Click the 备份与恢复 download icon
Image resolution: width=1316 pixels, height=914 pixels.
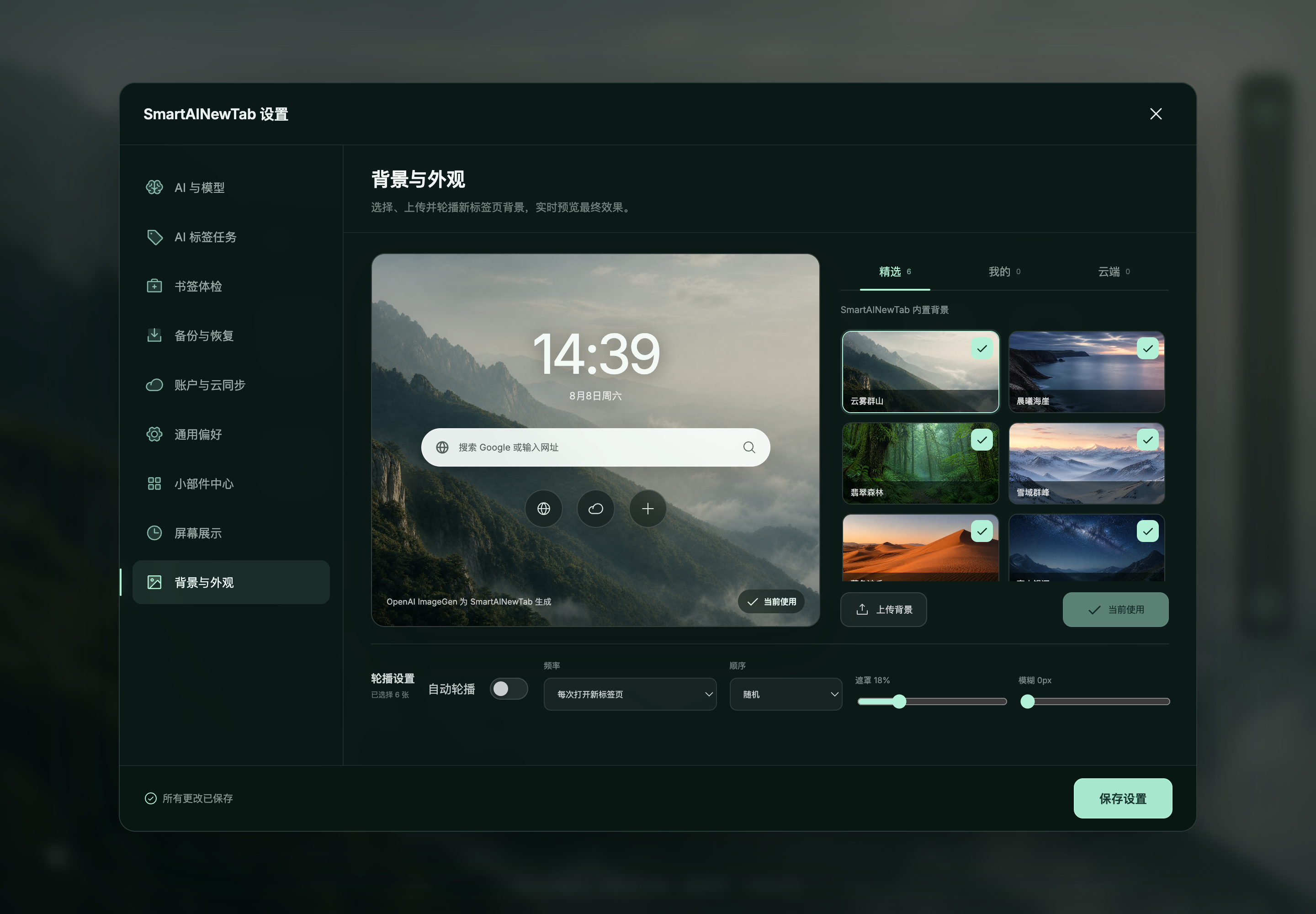pos(154,335)
